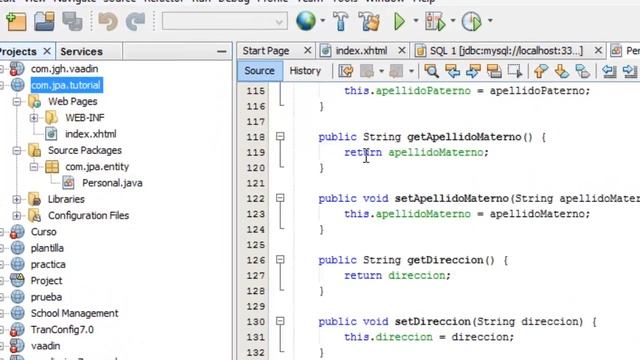640x360 pixels.
Task: Expand the WEB-INF folder node
Action: [34, 118]
